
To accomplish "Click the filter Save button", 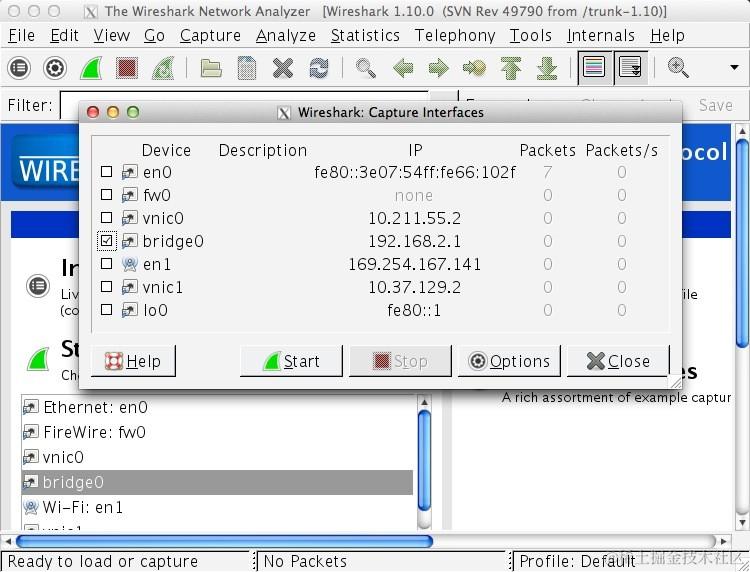I will [715, 105].
